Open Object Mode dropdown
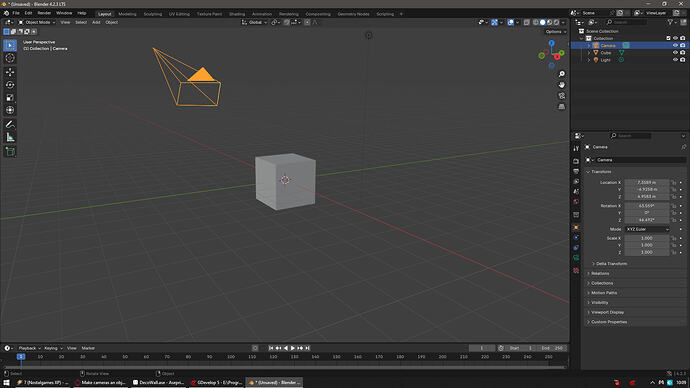This screenshot has height=388, width=690. [x=37, y=22]
